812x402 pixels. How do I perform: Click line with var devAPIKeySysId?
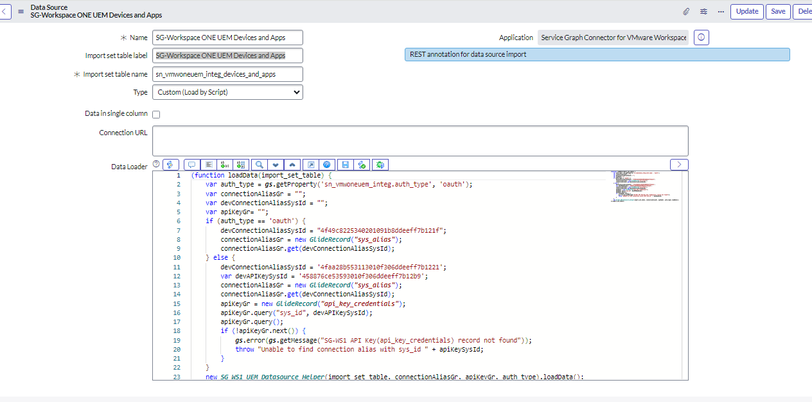click(x=325, y=276)
